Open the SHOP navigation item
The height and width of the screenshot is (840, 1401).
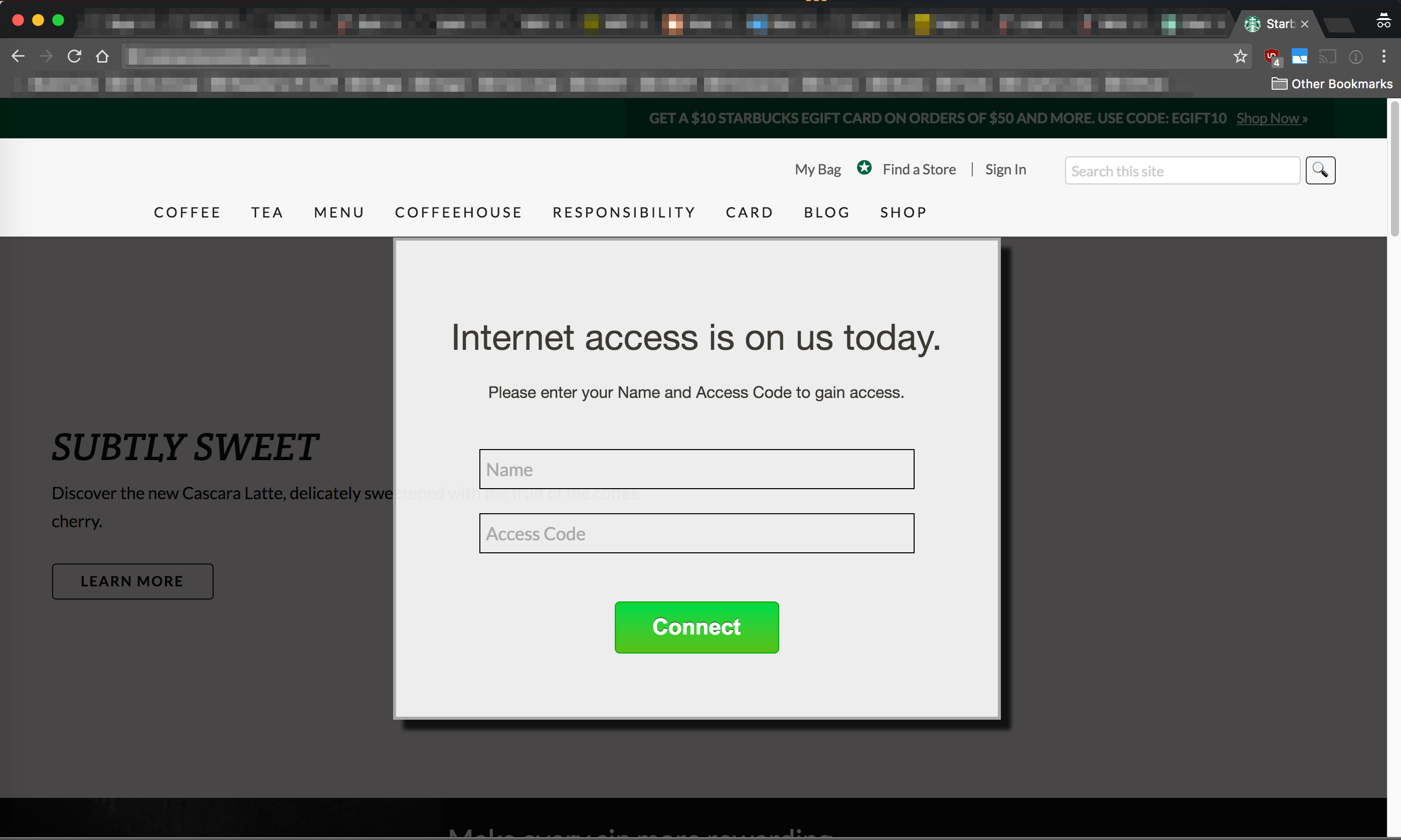903,213
